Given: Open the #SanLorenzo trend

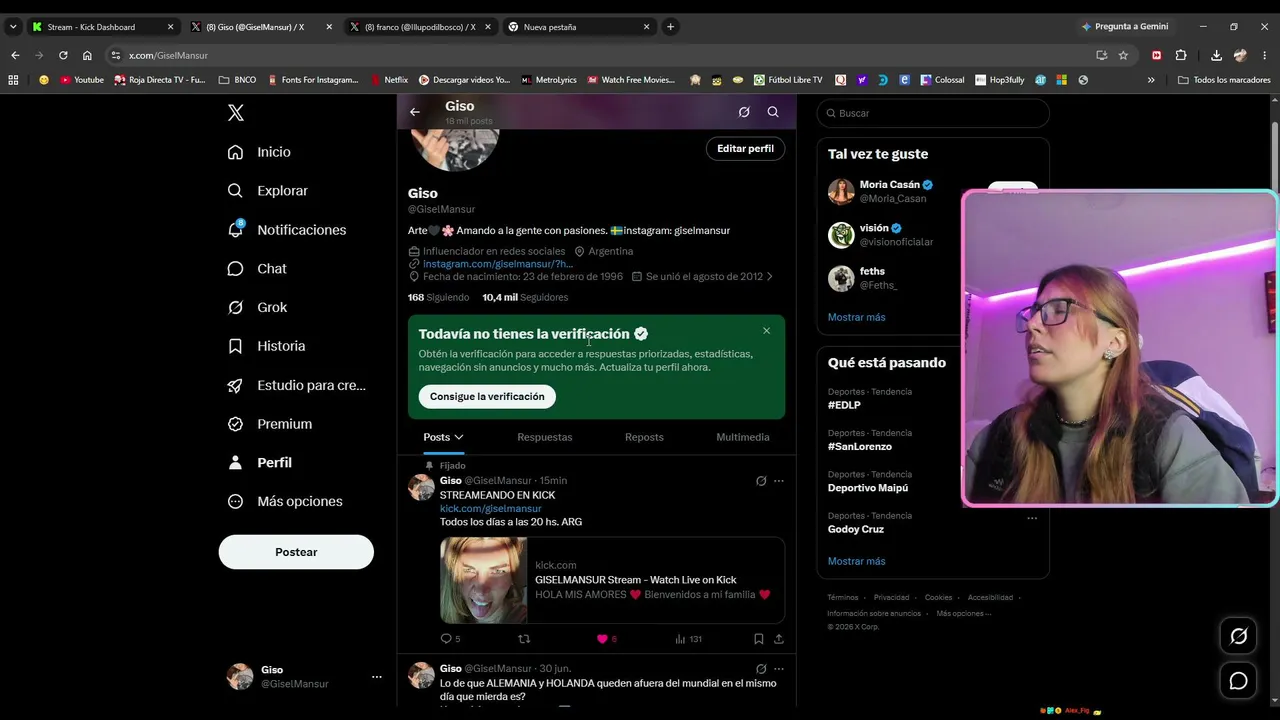Looking at the screenshot, I should (x=860, y=447).
